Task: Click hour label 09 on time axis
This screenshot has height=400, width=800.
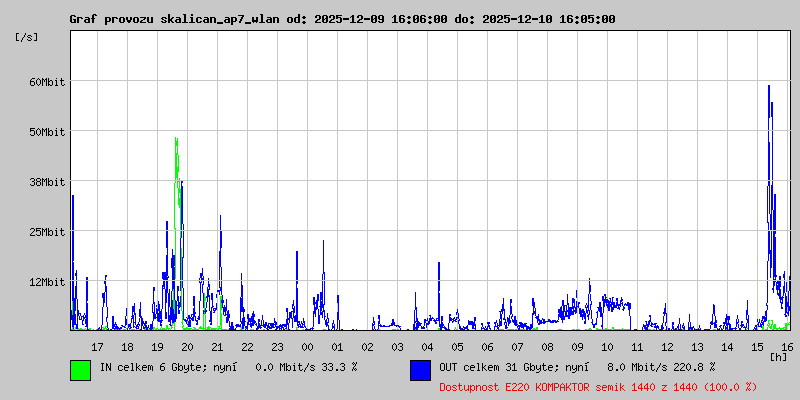Action: pyautogui.click(x=577, y=347)
